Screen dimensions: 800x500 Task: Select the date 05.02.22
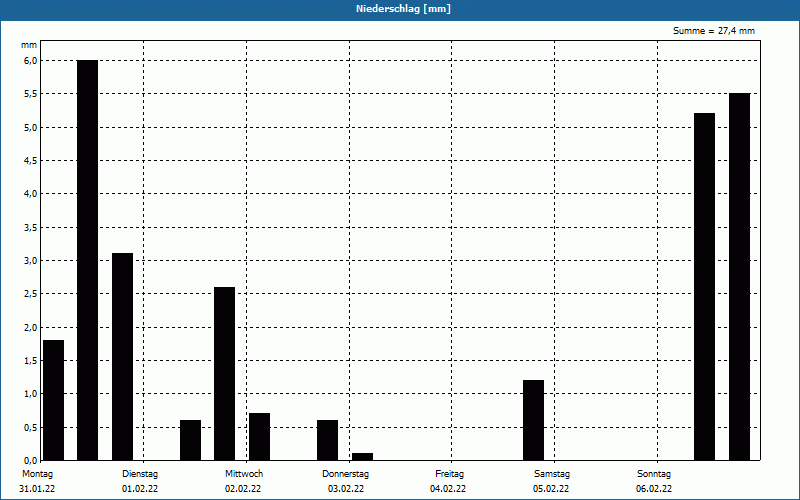click(x=551, y=489)
